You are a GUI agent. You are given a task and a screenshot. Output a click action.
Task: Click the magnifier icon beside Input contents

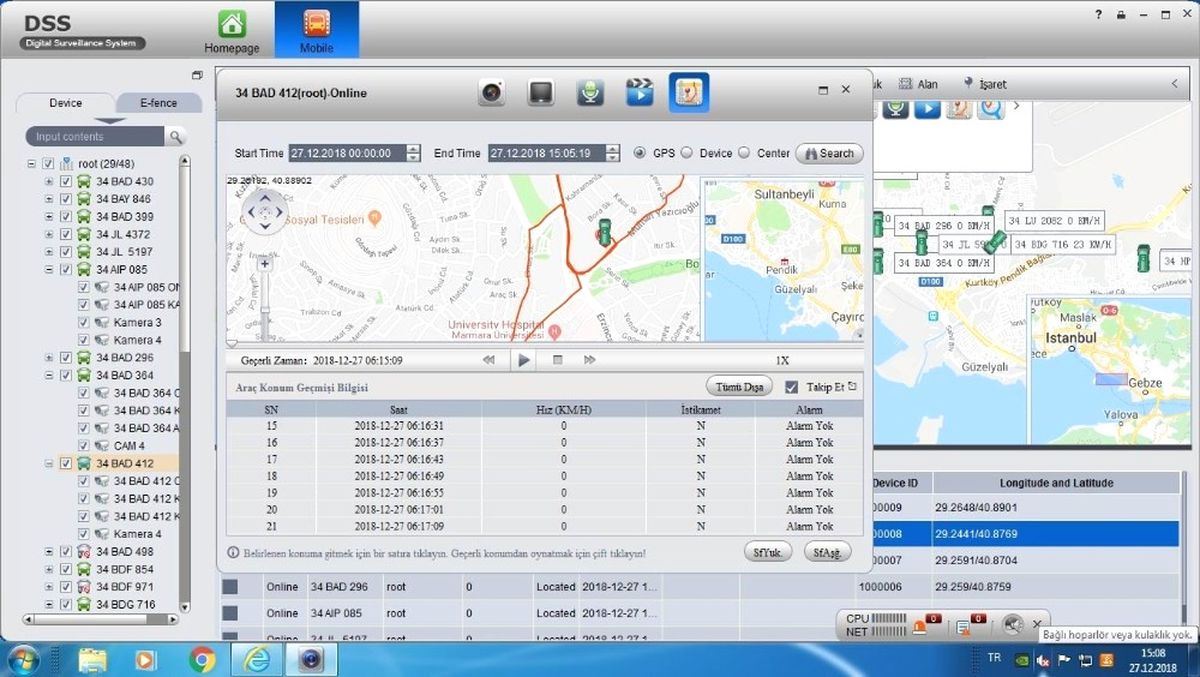pos(176,136)
